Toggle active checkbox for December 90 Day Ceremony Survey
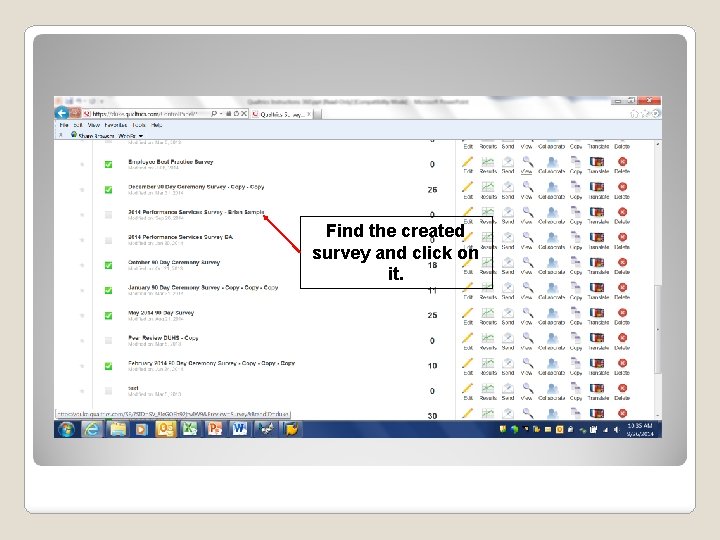 [108, 190]
